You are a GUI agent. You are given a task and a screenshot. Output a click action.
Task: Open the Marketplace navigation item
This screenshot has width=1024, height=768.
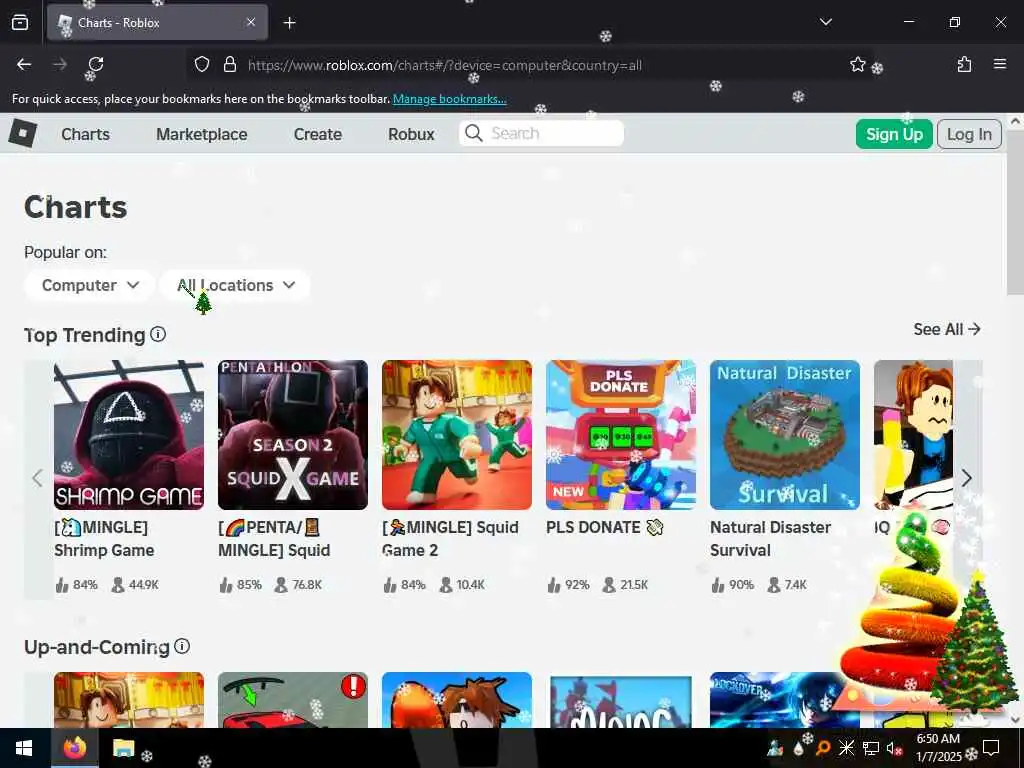(202, 134)
